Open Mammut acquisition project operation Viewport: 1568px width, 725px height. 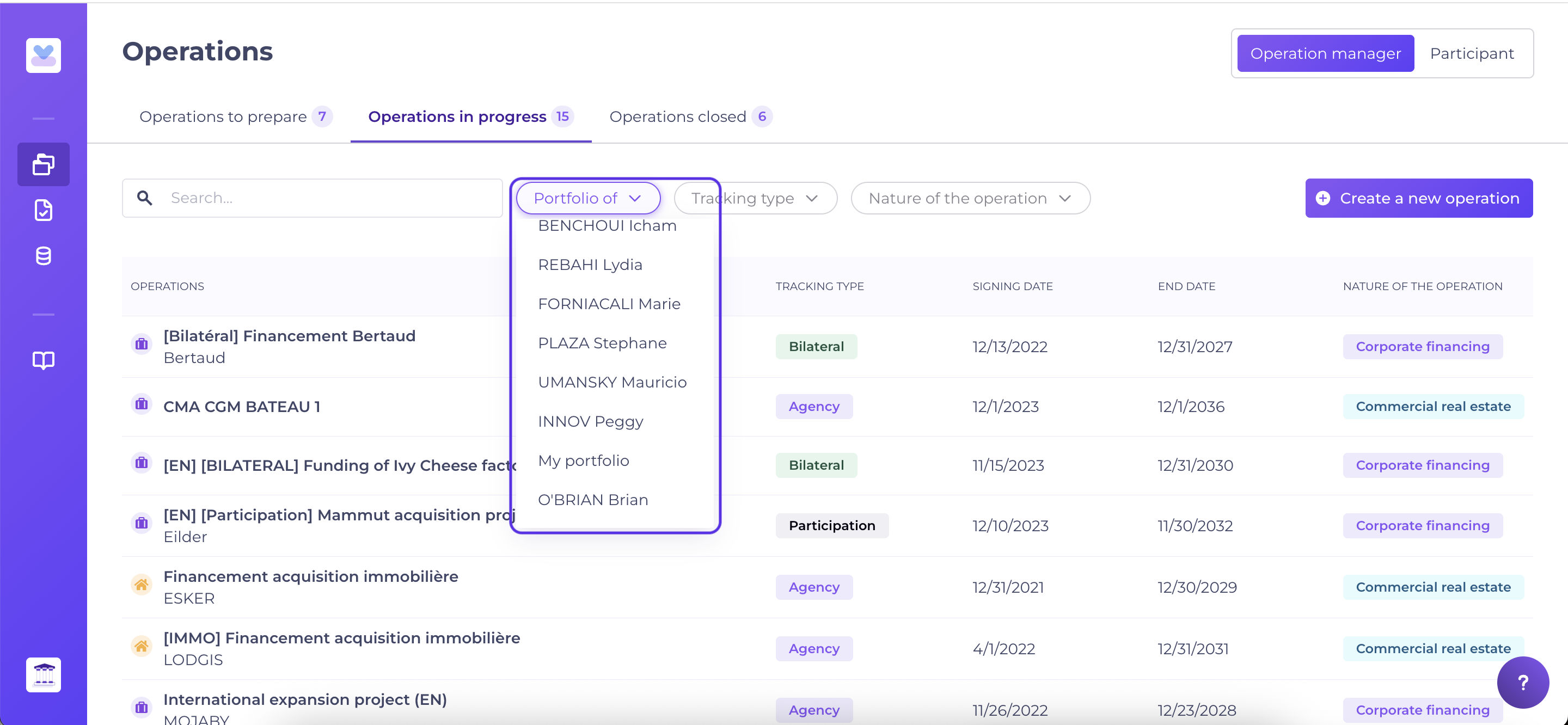pos(340,515)
